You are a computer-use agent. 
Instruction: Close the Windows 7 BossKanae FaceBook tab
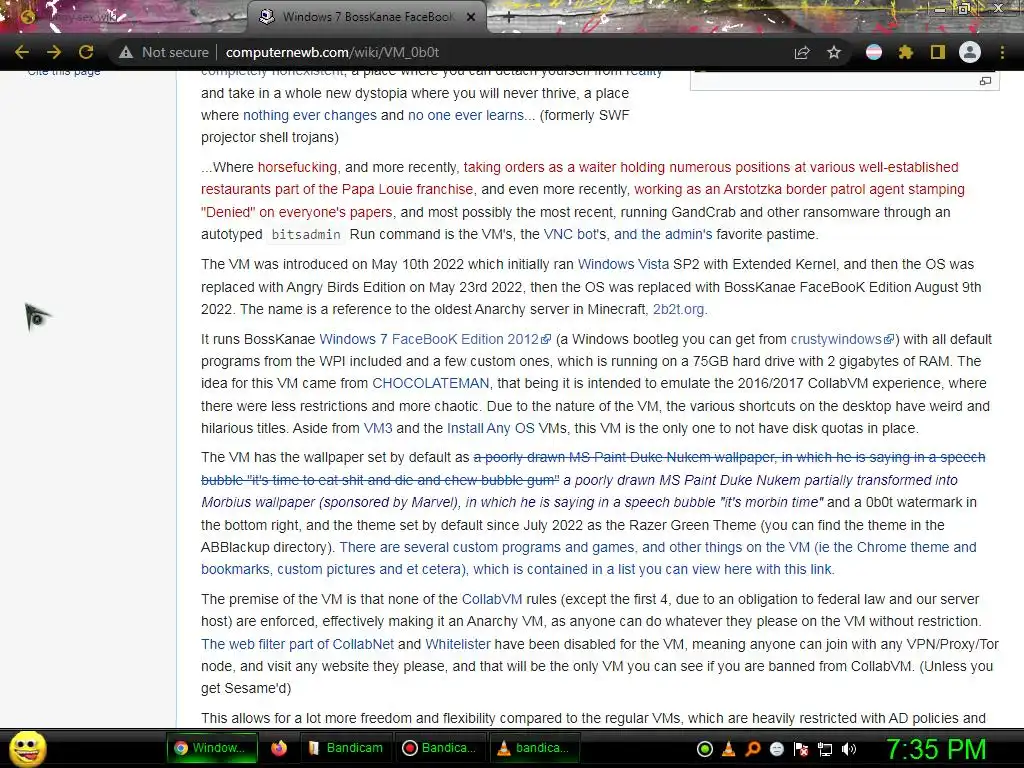(x=471, y=17)
